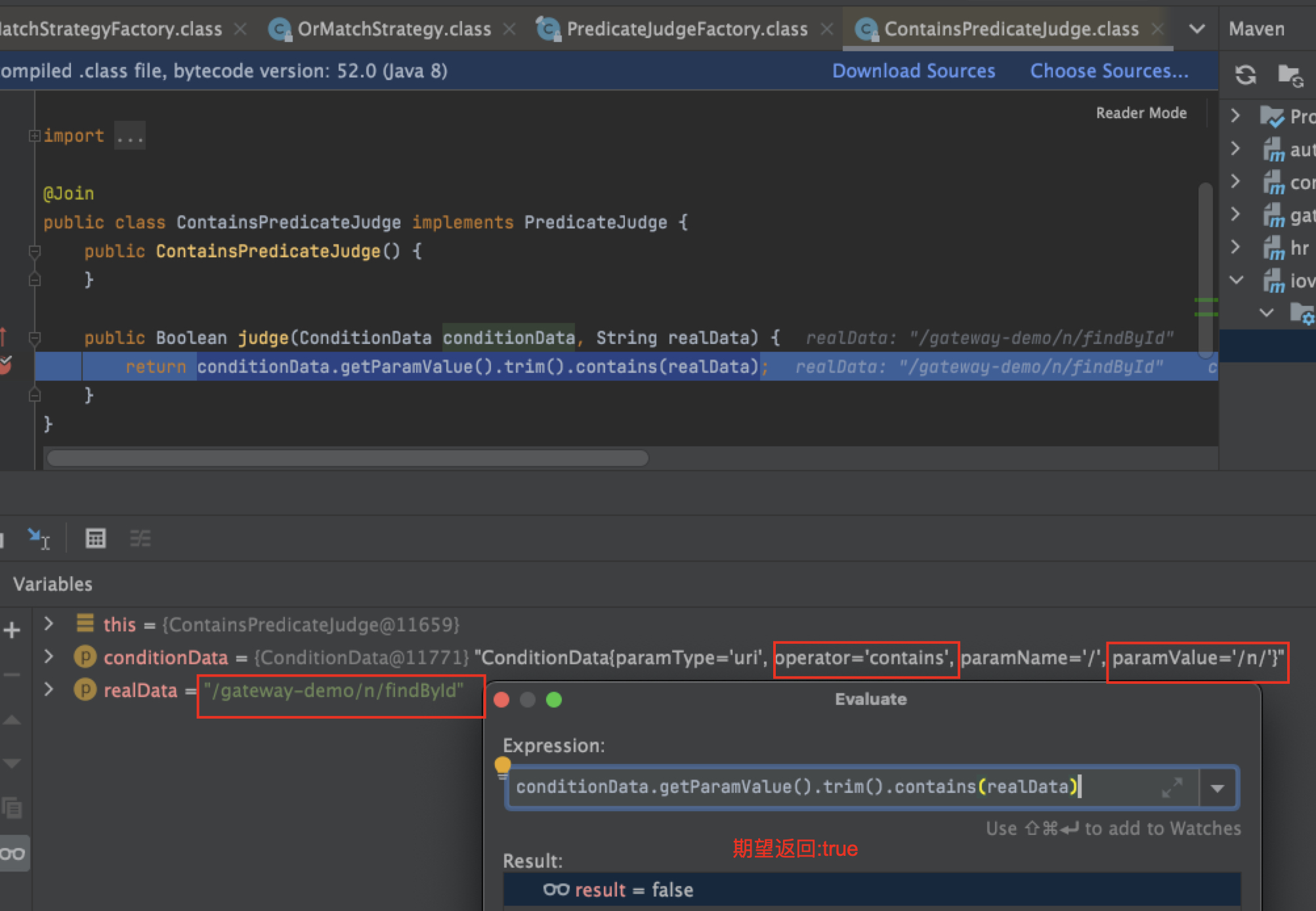Viewport: 1316px width, 911px height.
Task: Close the PredicateJudgeFactory.class tab
Action: click(827, 29)
